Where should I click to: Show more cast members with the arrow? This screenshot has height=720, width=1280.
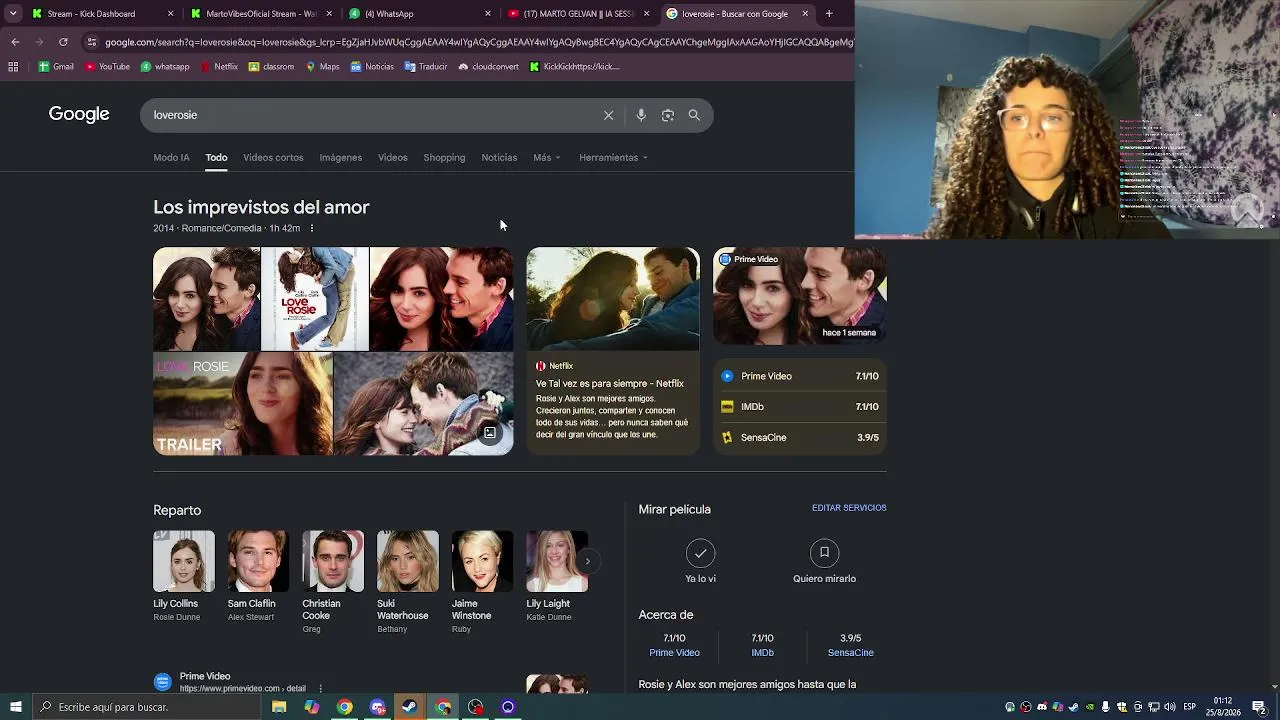(587, 561)
